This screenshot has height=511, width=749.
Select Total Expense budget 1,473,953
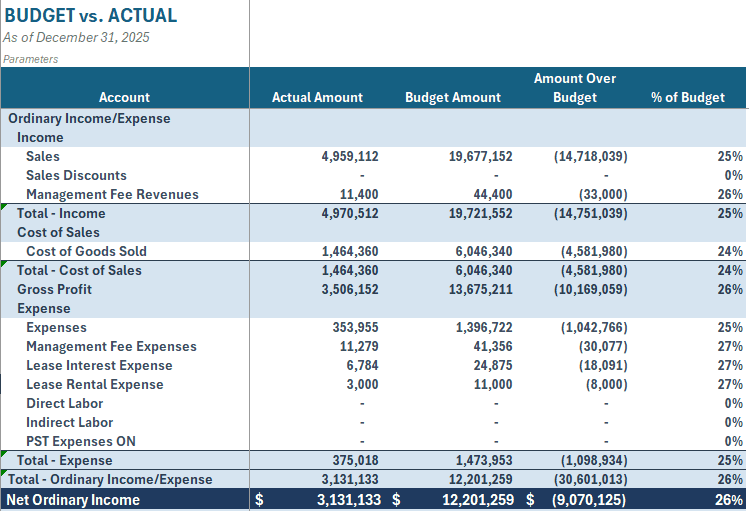click(484, 460)
